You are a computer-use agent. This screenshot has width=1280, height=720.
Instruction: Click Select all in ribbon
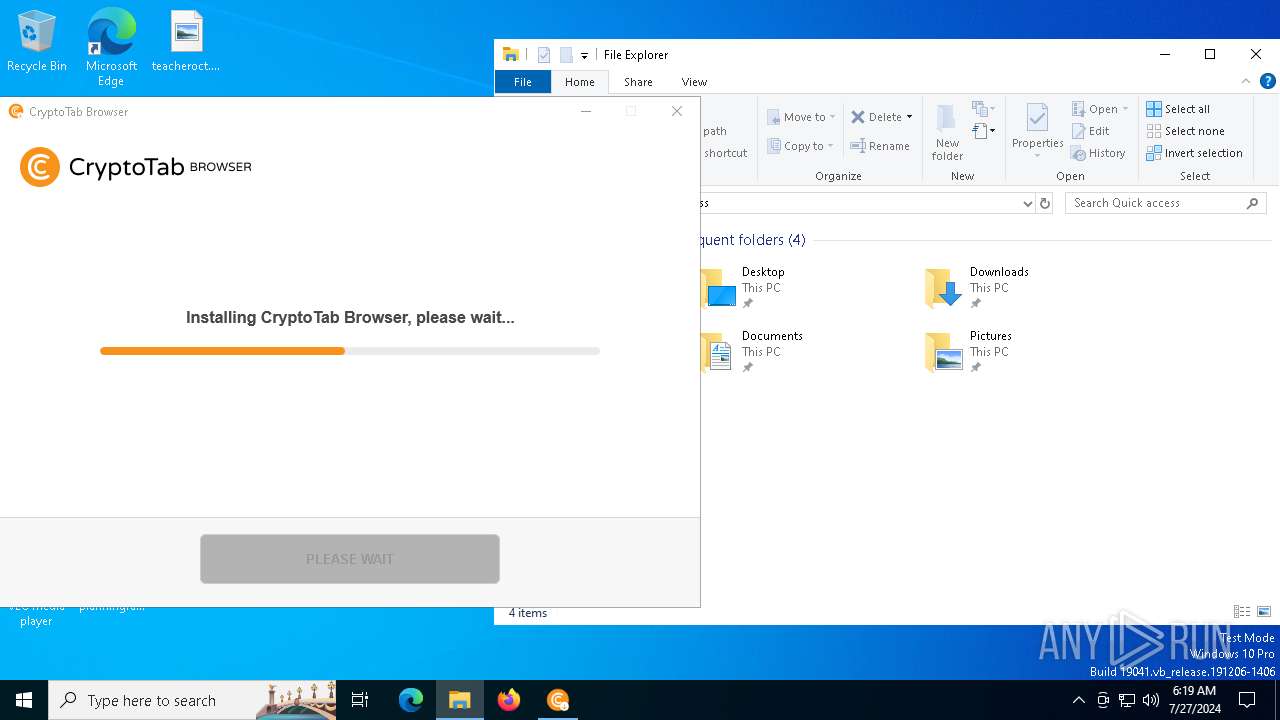pyautogui.click(x=1178, y=109)
